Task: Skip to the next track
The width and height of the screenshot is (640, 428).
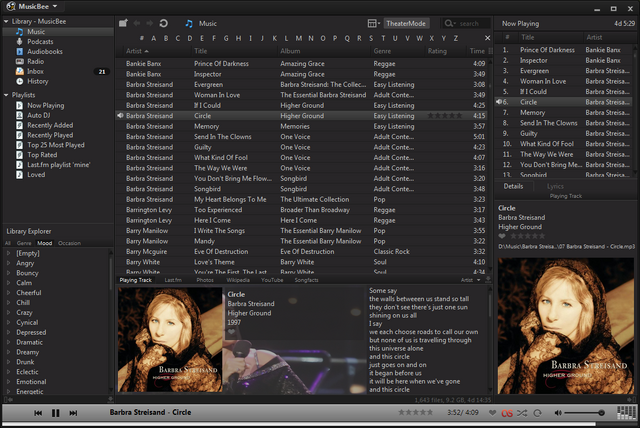Action: click(x=73, y=413)
